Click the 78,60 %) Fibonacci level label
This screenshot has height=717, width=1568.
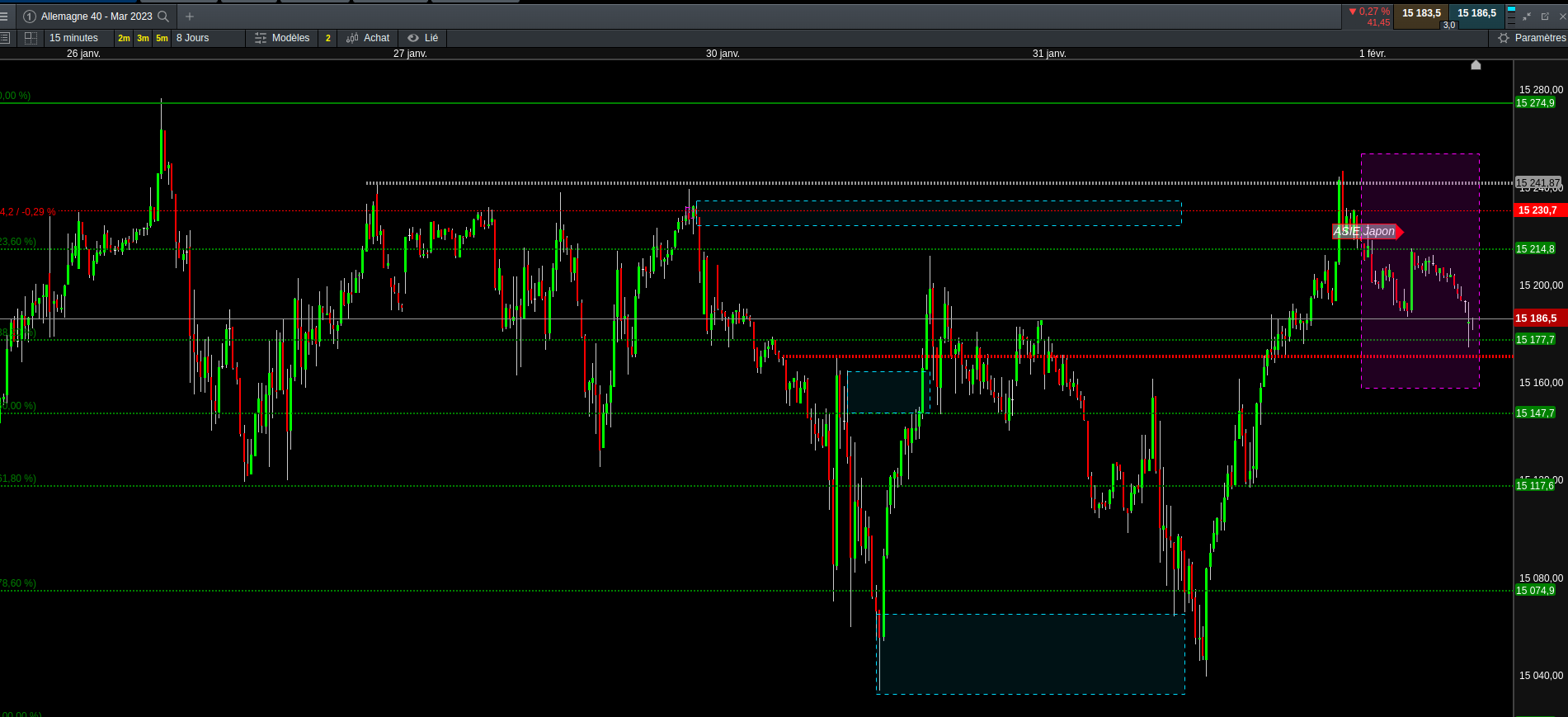click(x=18, y=583)
